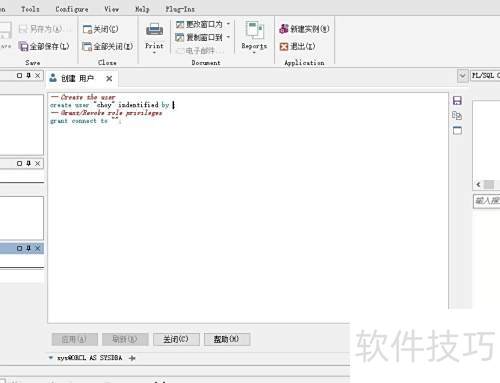Screen dimensions: 500x383
Task: Click the 'Create the user' comment line
Action: click(83, 97)
